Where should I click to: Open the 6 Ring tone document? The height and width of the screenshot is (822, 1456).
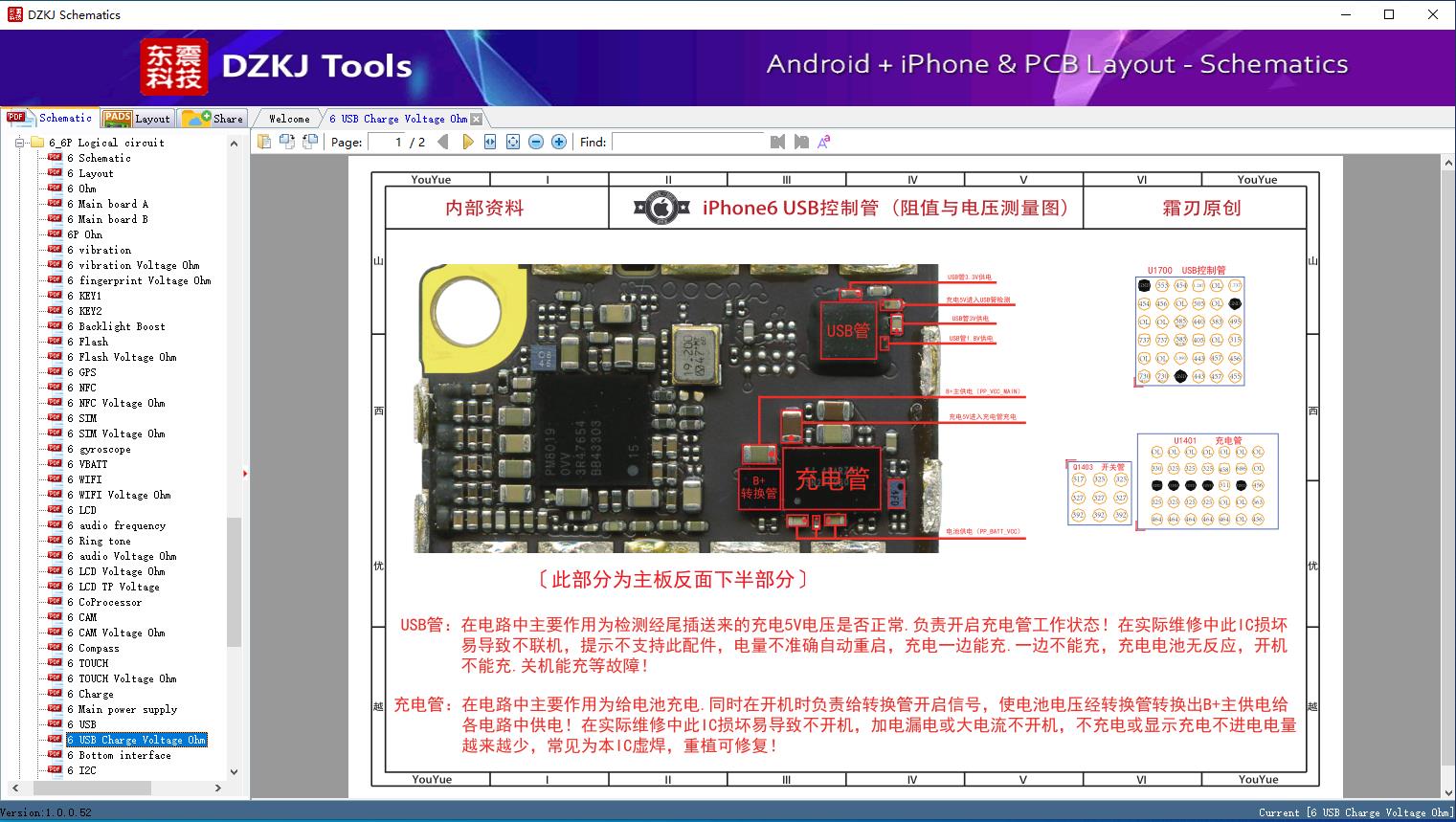tap(99, 541)
